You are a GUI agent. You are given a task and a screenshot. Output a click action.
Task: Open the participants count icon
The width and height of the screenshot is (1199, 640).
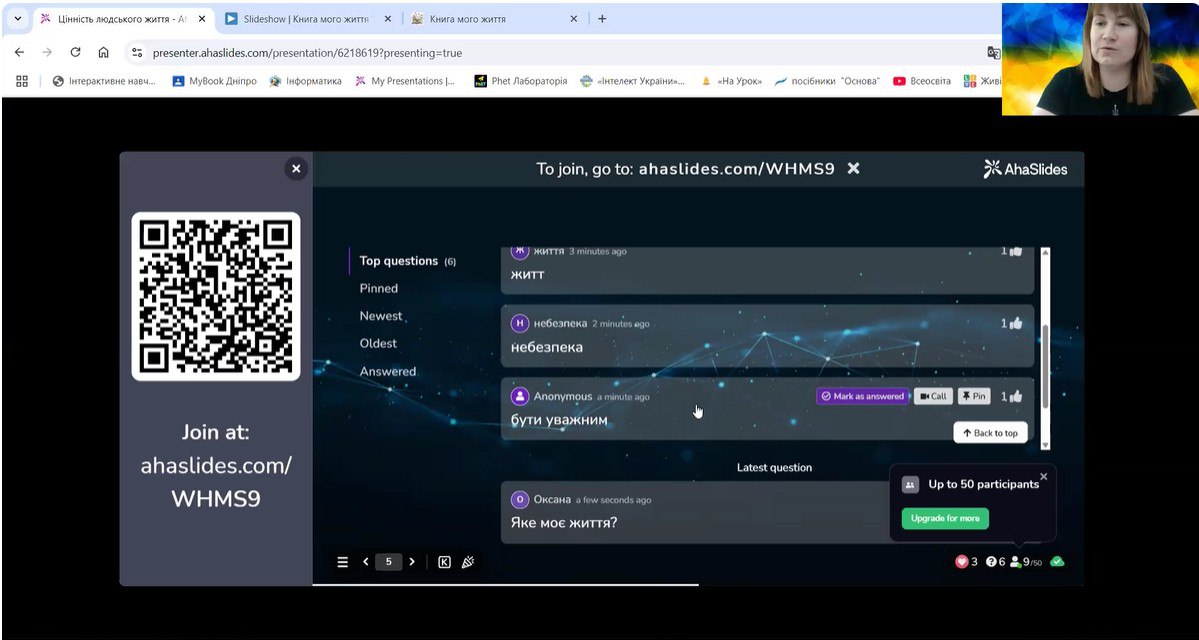coord(1025,562)
